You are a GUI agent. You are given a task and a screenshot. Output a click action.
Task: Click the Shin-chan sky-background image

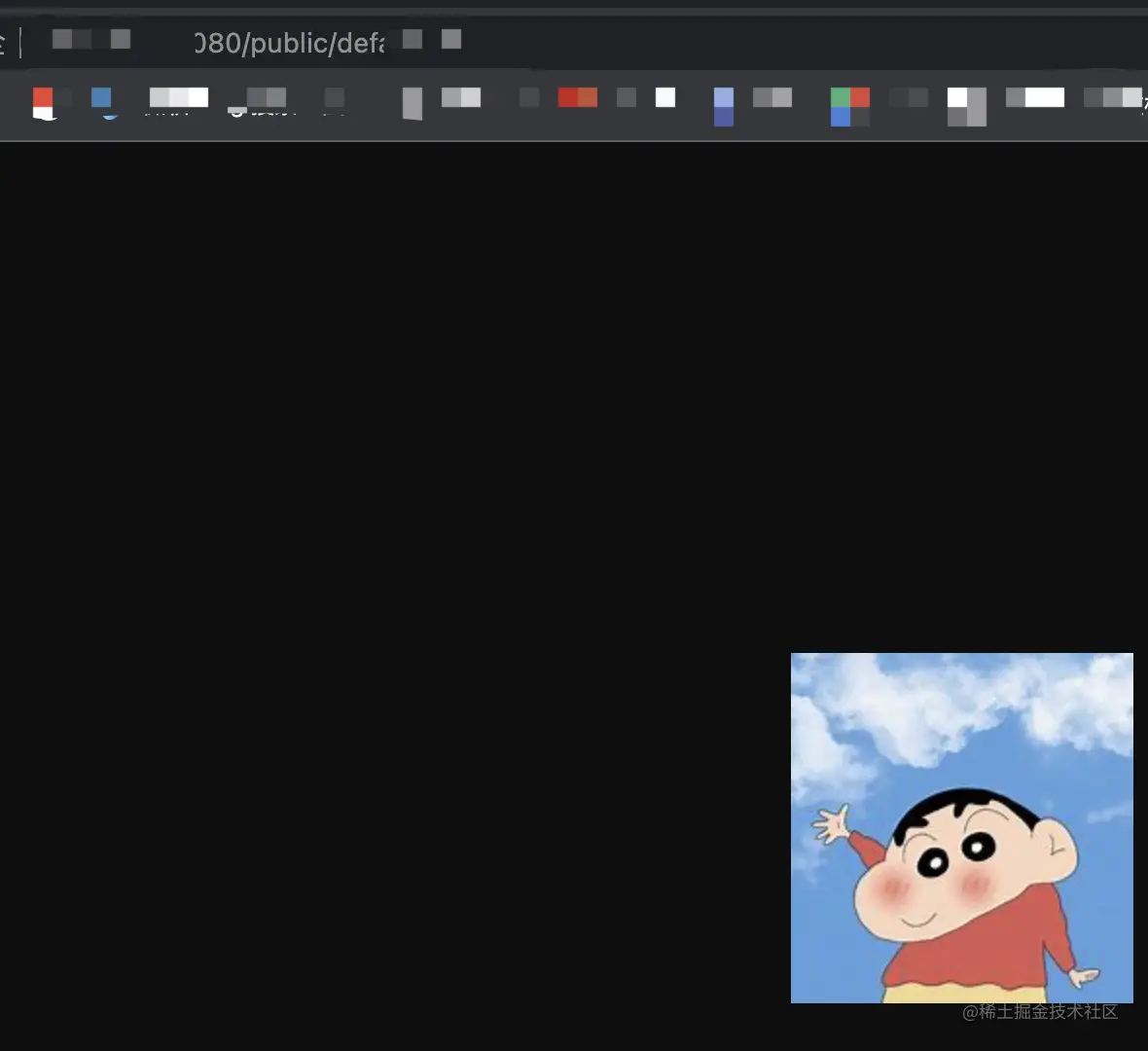pyautogui.click(x=961, y=827)
